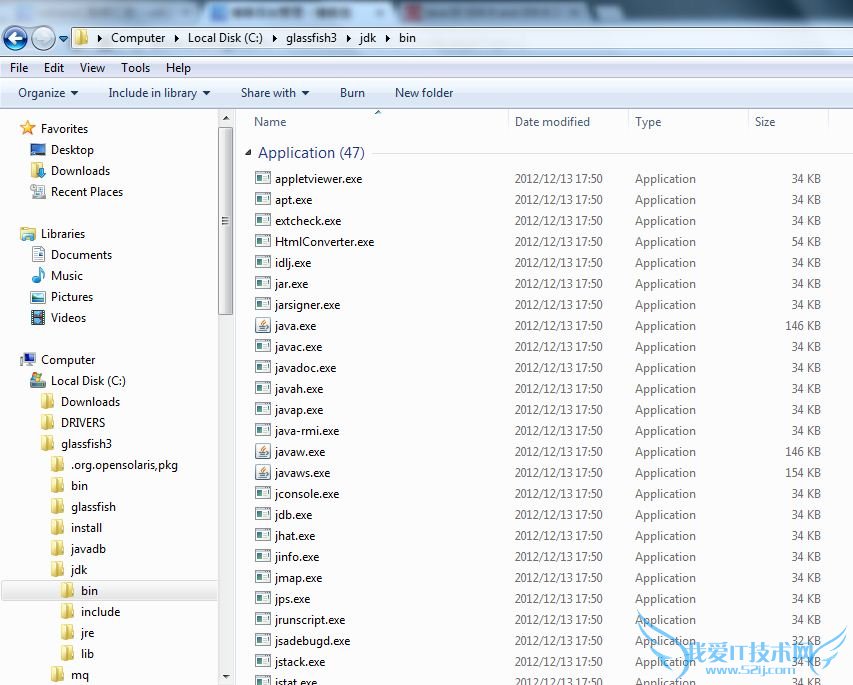This screenshot has width=853, height=685.
Task: Open the View menu
Action: coord(92,68)
